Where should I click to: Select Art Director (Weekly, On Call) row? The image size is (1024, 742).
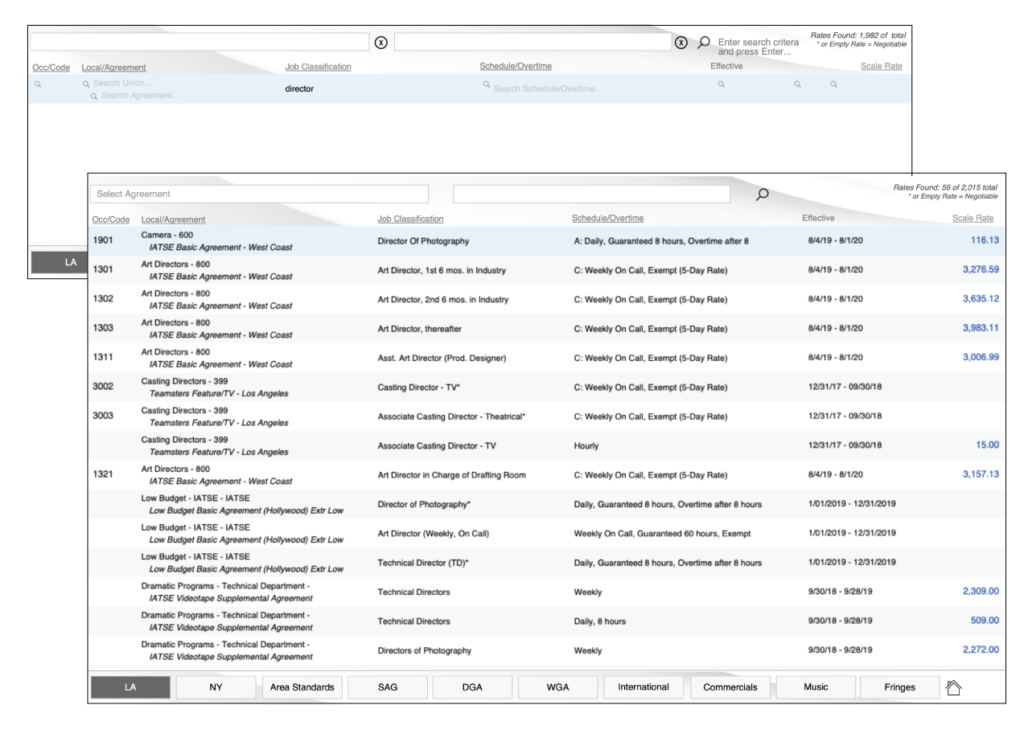coord(547,534)
